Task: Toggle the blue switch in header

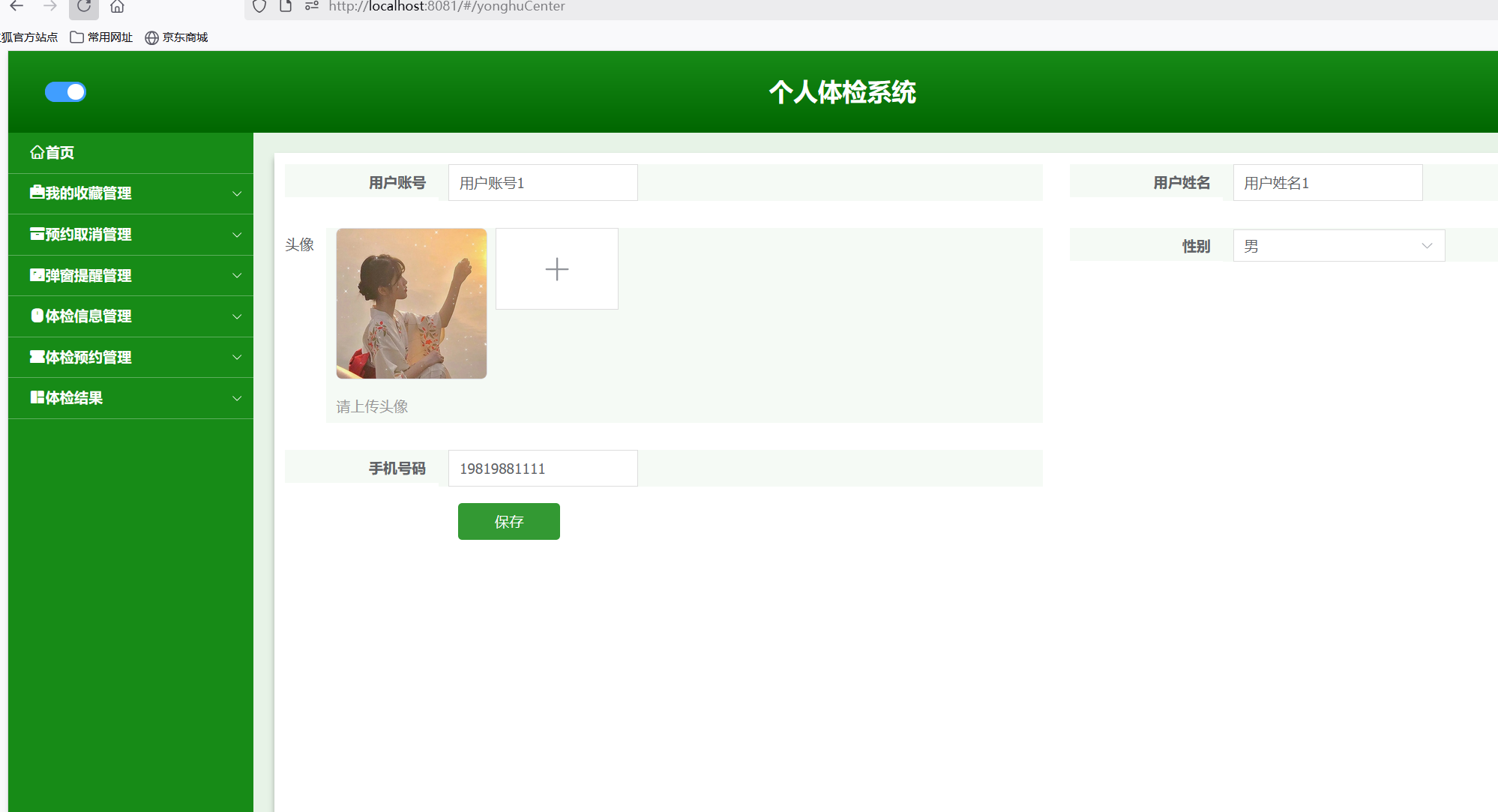Action: tap(66, 92)
